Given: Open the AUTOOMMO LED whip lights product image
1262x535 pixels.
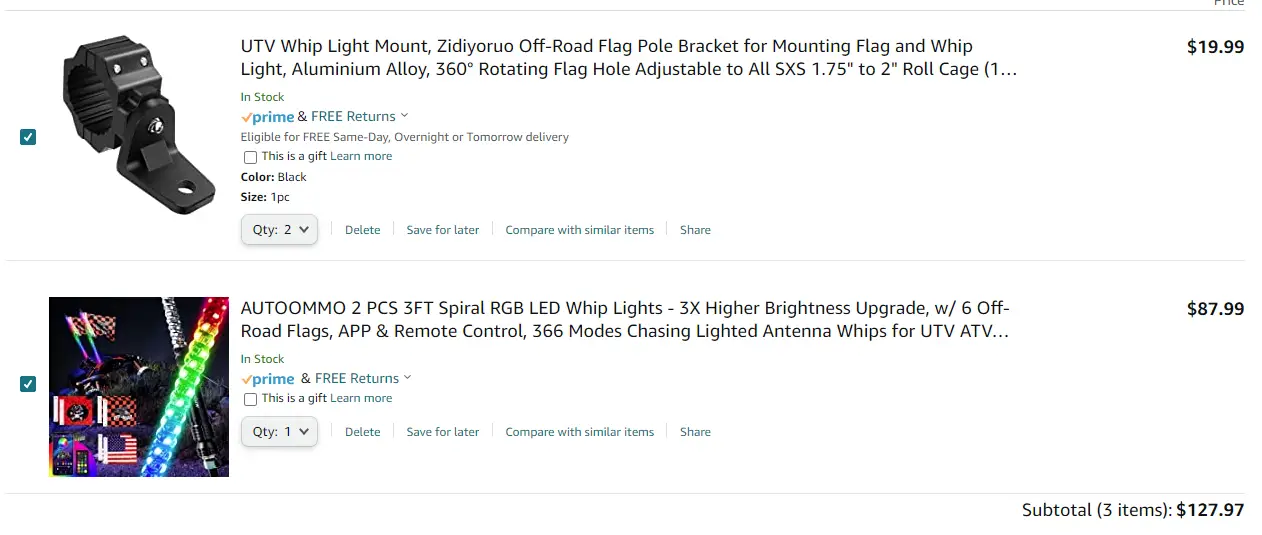Looking at the screenshot, I should (x=139, y=387).
